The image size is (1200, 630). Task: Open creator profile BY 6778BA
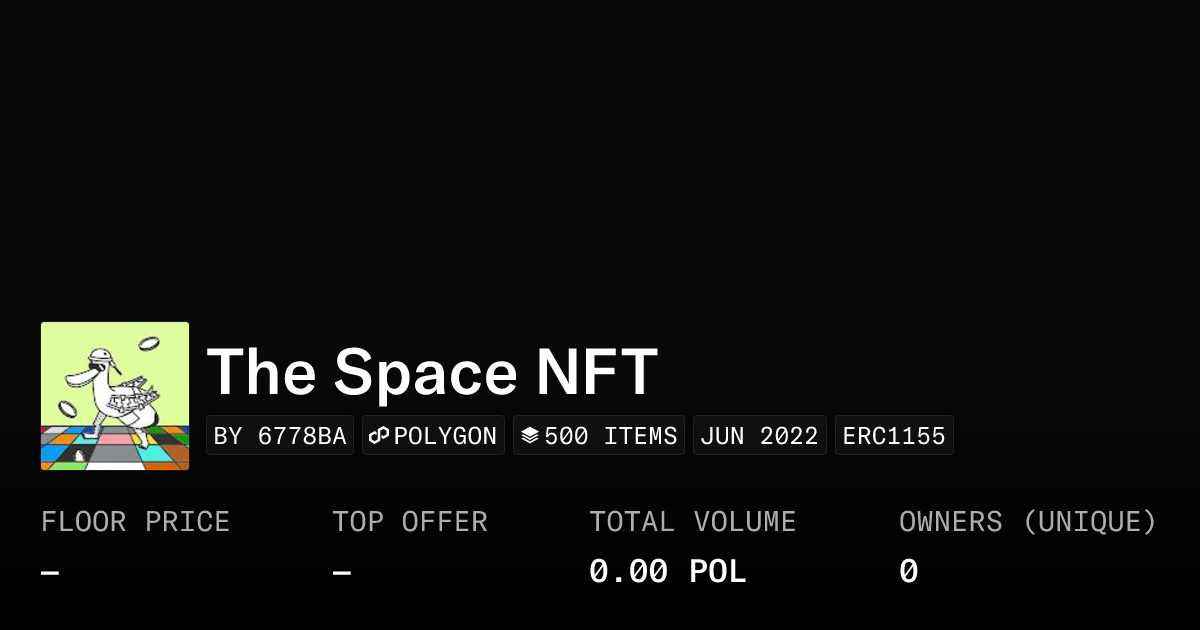click(x=280, y=436)
